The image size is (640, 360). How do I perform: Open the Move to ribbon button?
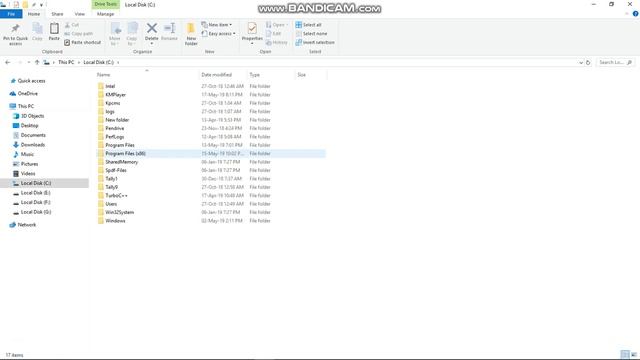pyautogui.click(x=115, y=34)
